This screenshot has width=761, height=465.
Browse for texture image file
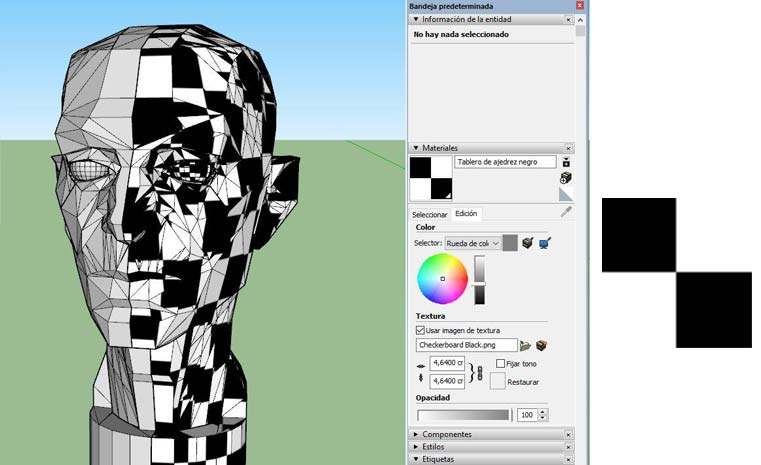pyautogui.click(x=525, y=345)
